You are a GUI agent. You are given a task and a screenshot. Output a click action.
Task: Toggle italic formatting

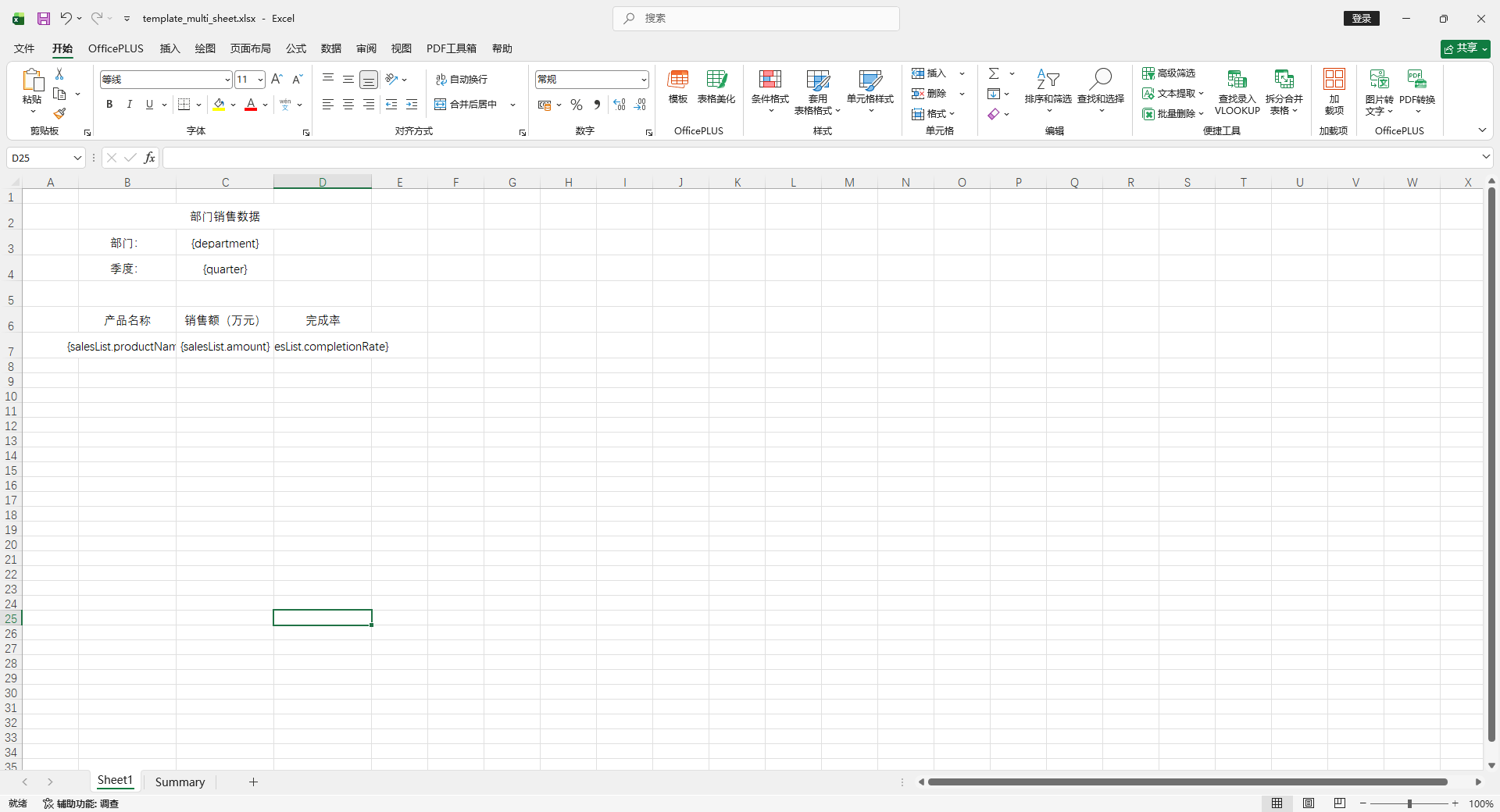(x=130, y=105)
